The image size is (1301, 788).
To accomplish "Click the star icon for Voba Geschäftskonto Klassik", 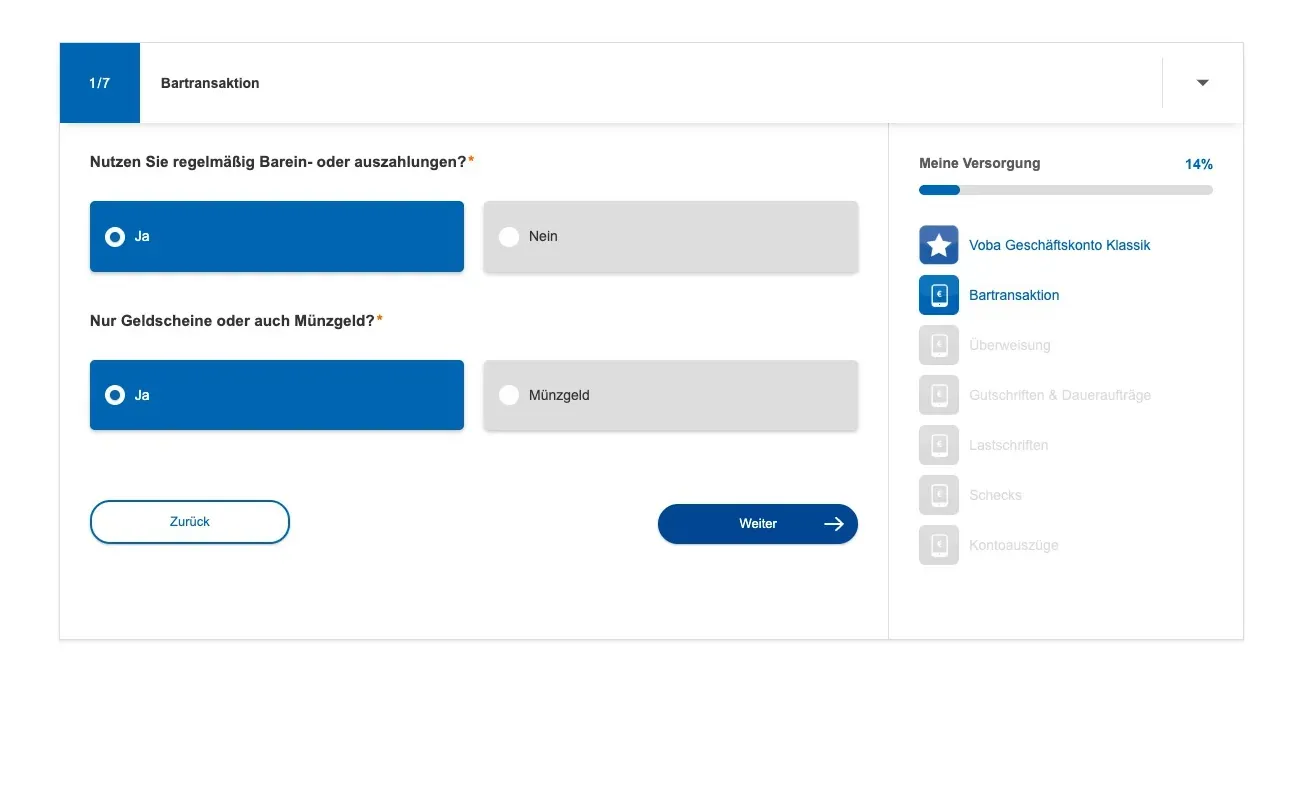I will pos(938,245).
